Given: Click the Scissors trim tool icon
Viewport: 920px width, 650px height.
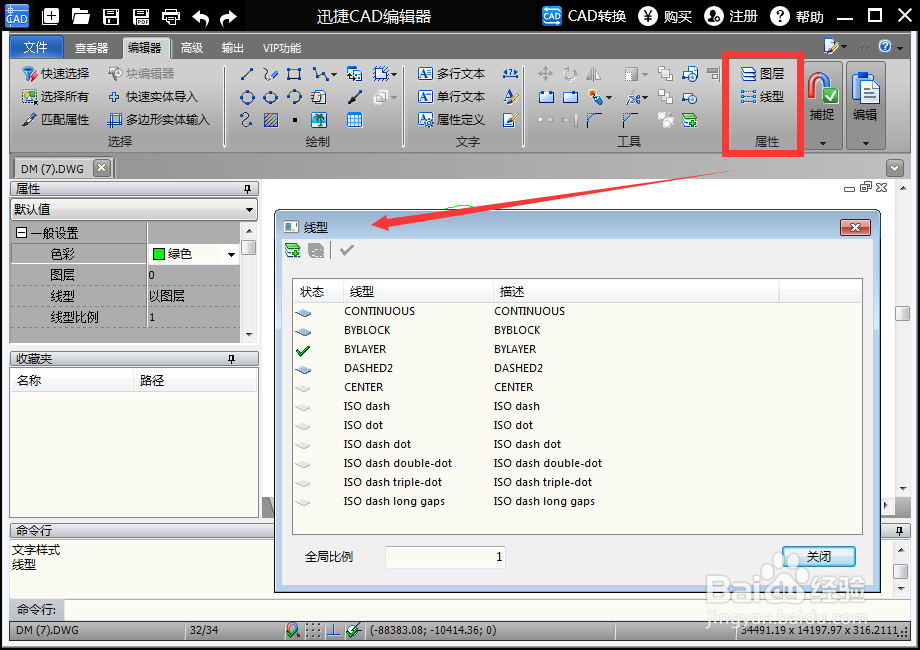Looking at the screenshot, I should tap(633, 97).
